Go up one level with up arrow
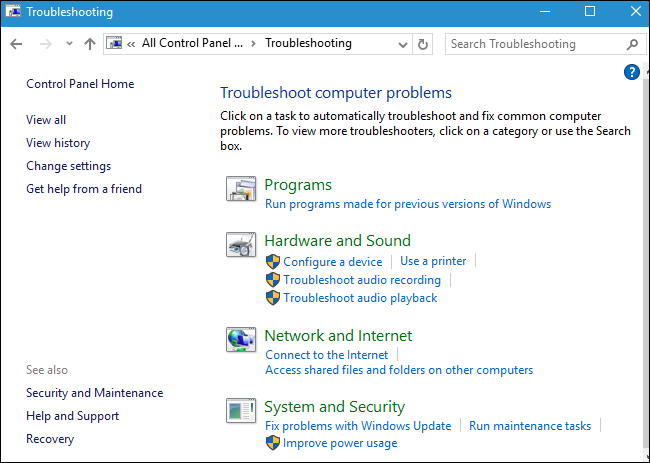This screenshot has width=650, height=463. 90,44
